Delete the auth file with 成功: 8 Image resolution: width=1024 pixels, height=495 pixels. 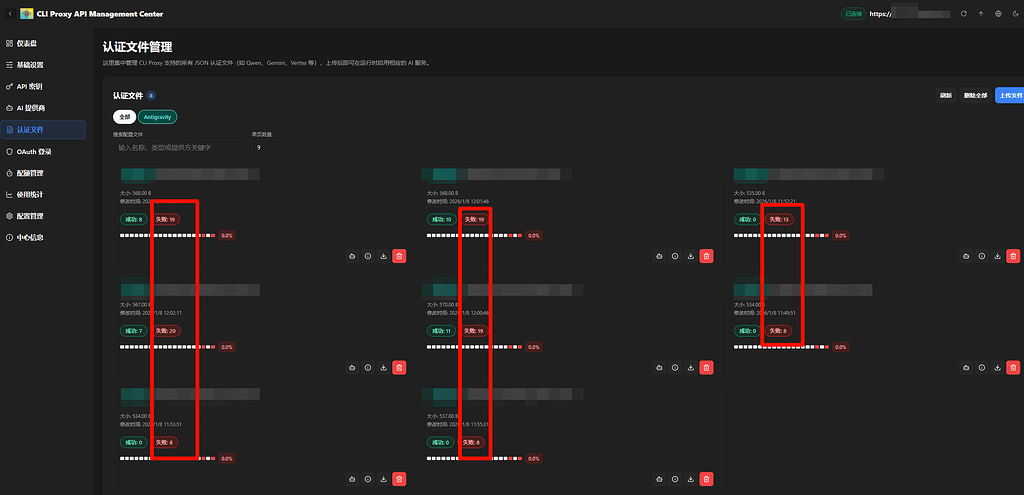pos(399,257)
